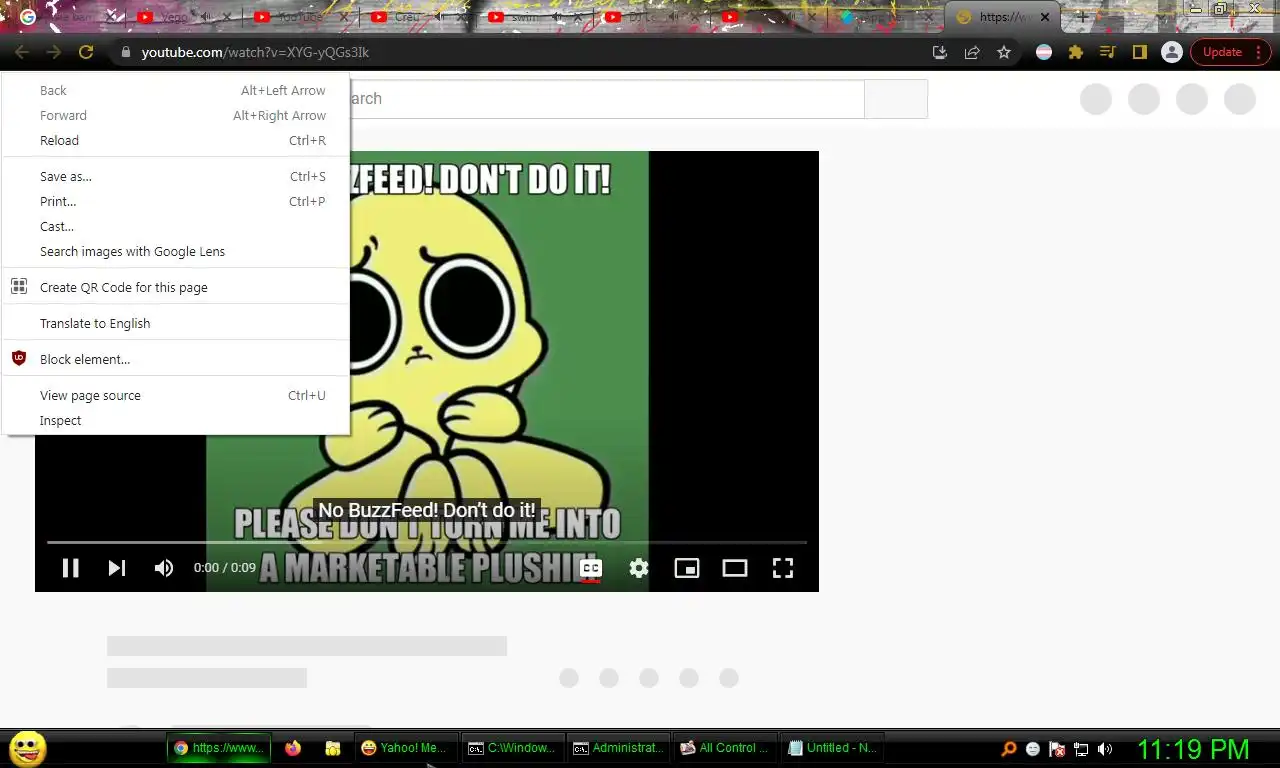Choose Search images with Google Lens

[x=176, y=251]
